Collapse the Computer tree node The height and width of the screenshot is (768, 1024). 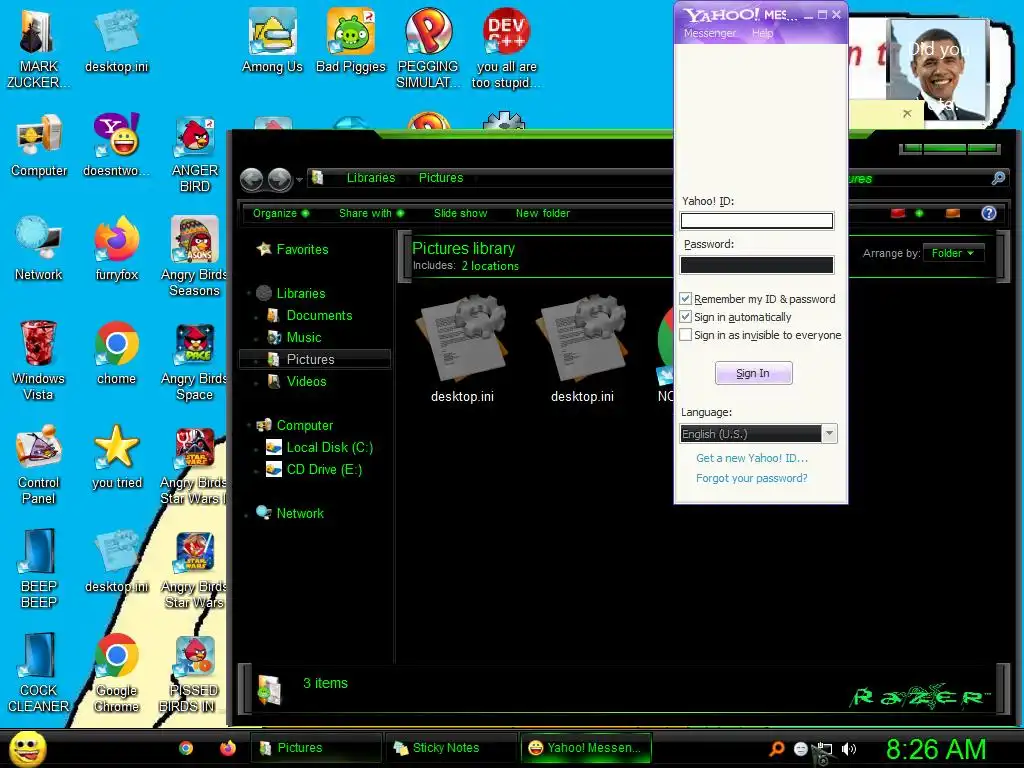pos(249,425)
